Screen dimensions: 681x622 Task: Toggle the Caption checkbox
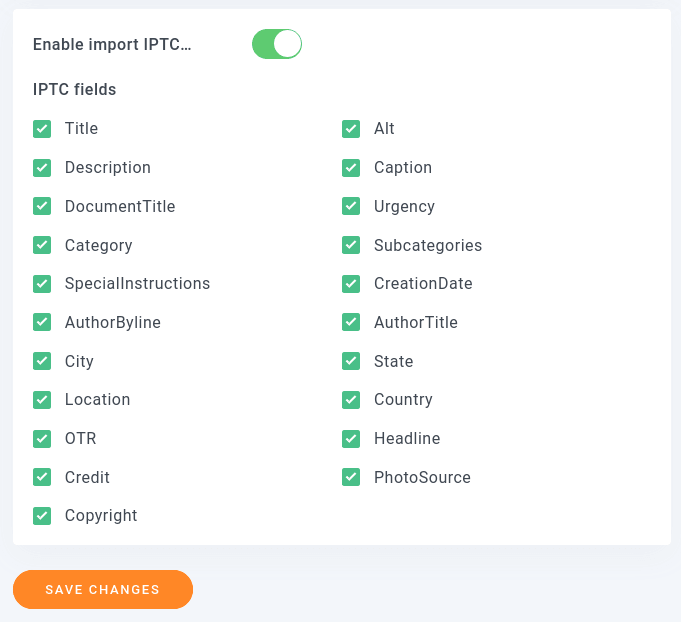[x=351, y=168]
